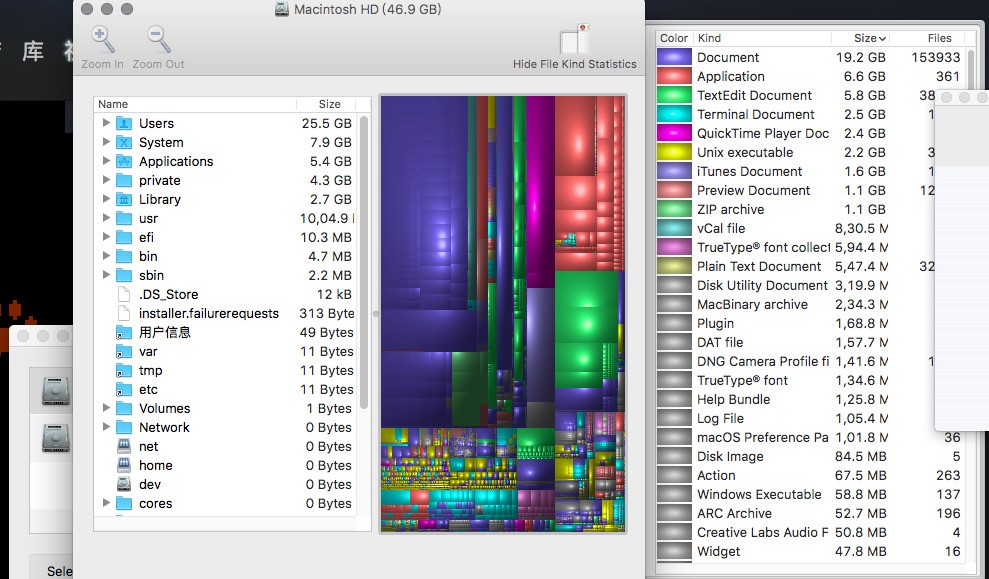The image size is (989, 579).
Task: Click the Zoom Out magnifier icon
Action: click(x=158, y=39)
